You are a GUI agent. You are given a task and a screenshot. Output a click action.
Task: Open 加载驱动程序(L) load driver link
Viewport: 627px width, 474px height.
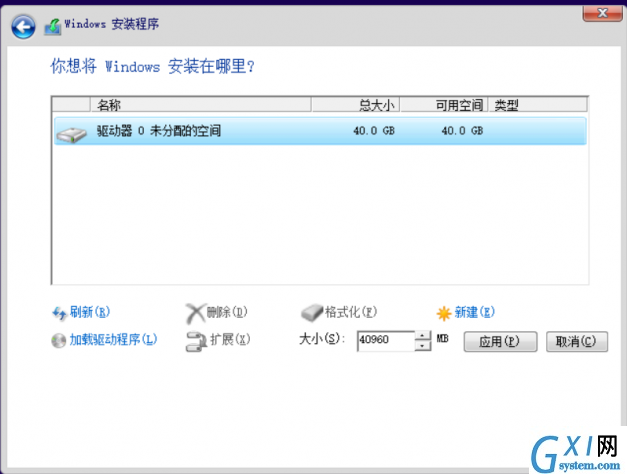[x=113, y=340]
